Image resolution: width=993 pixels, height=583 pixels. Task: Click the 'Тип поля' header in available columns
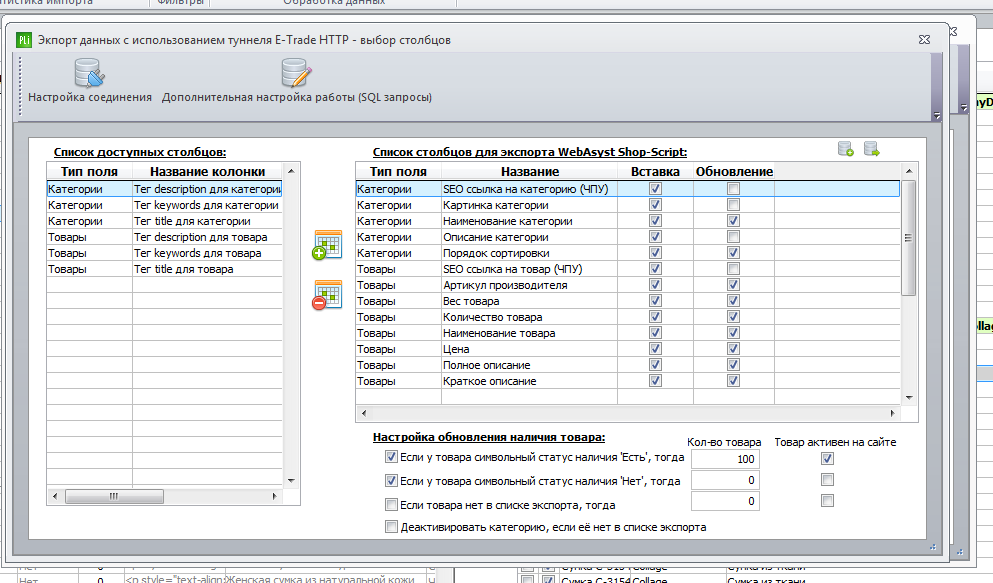pyautogui.click(x=89, y=172)
